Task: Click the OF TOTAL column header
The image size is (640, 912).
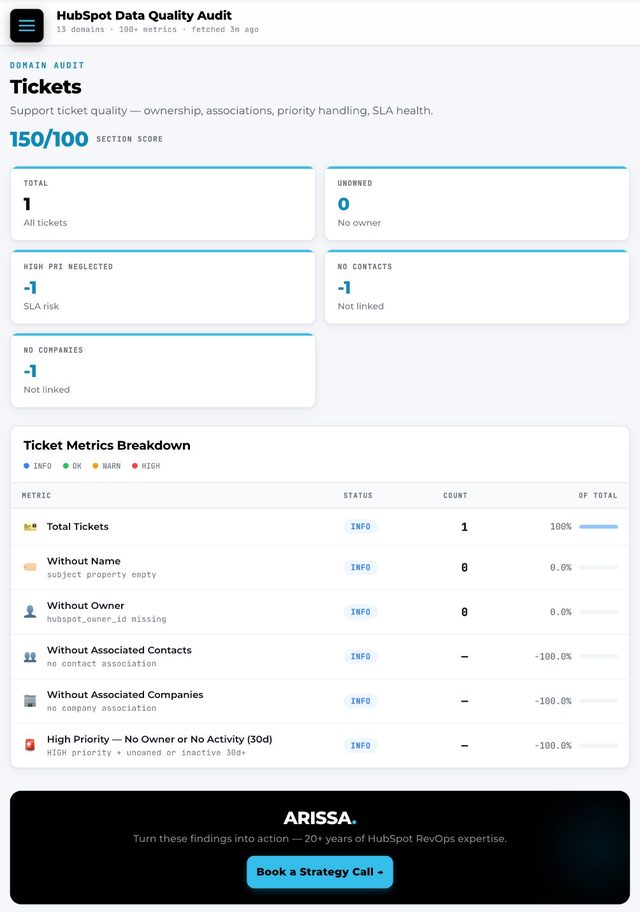Action: [x=598, y=496]
